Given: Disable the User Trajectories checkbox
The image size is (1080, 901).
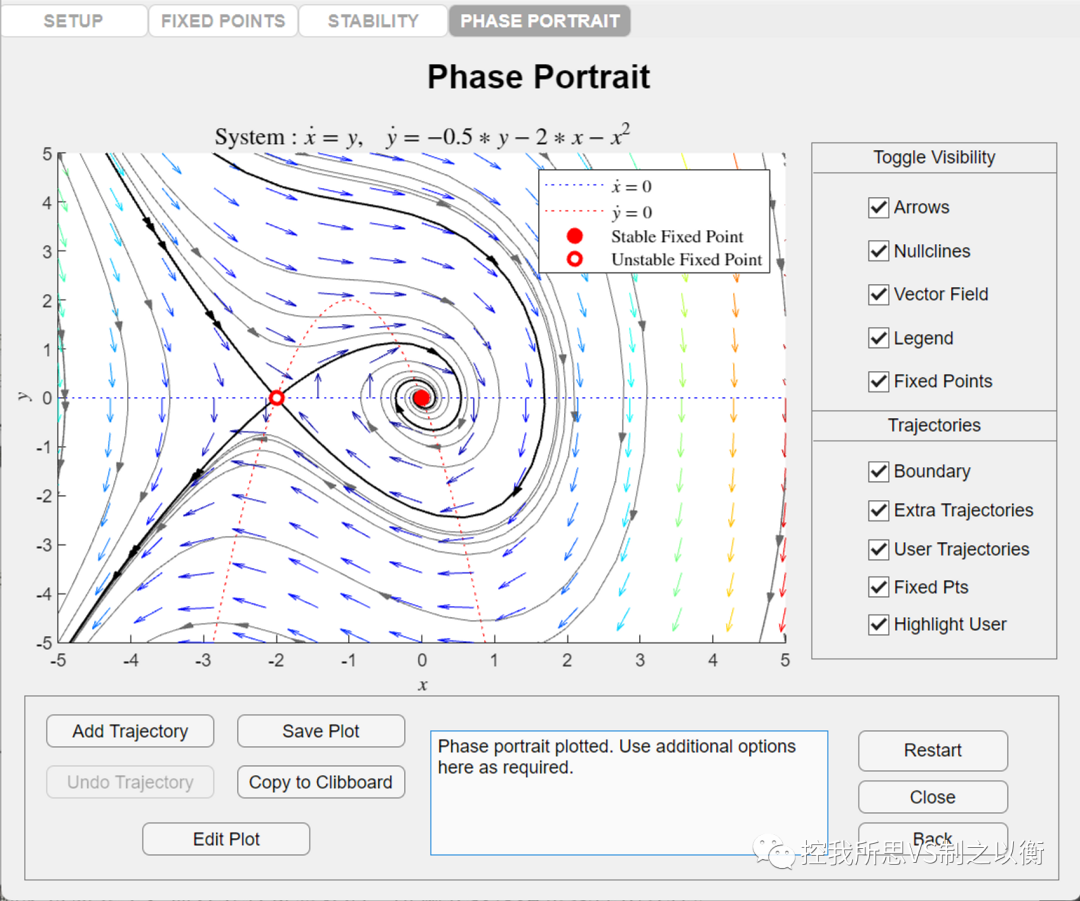Looking at the screenshot, I should (x=878, y=549).
